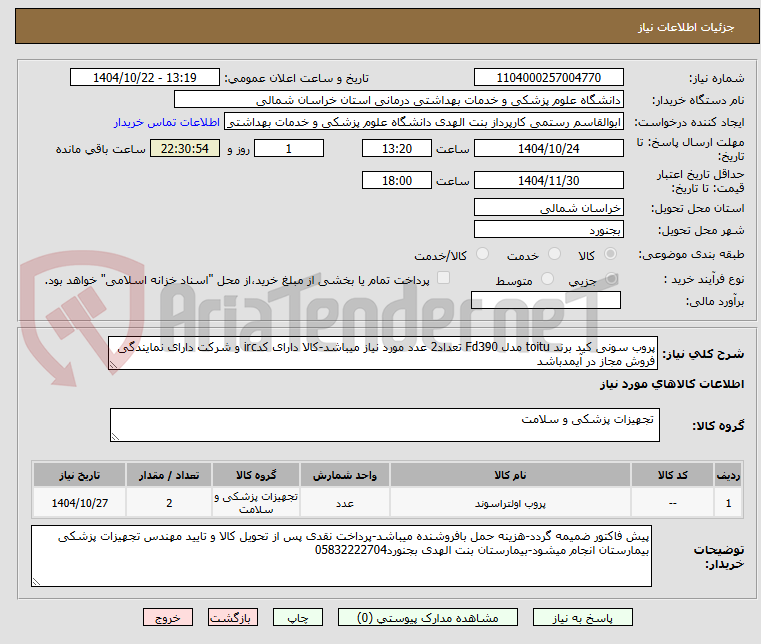
Task: Click the واحد شمارش column header
Action: coord(345,475)
